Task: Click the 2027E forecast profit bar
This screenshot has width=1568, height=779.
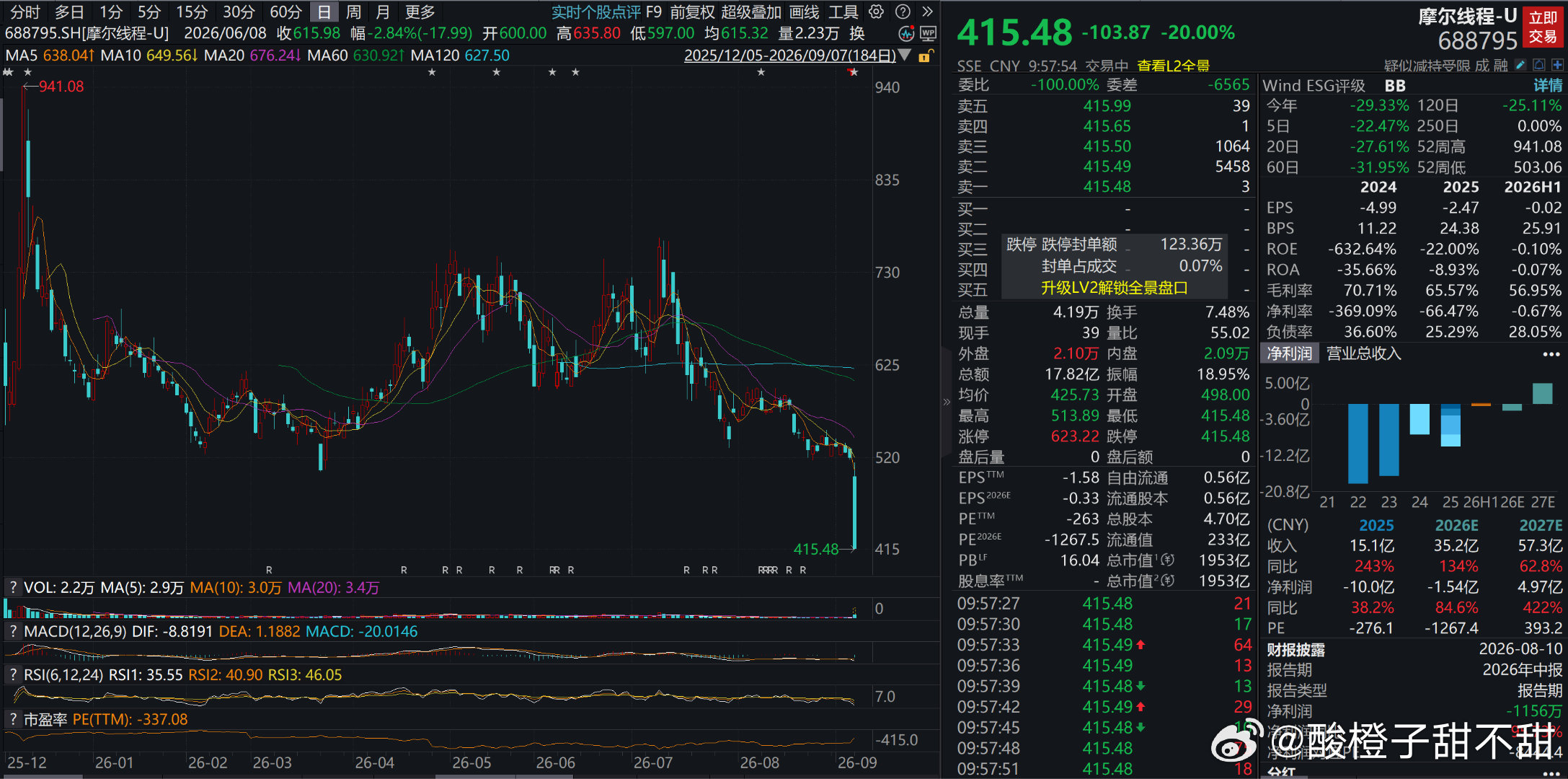Action: 1542,393
